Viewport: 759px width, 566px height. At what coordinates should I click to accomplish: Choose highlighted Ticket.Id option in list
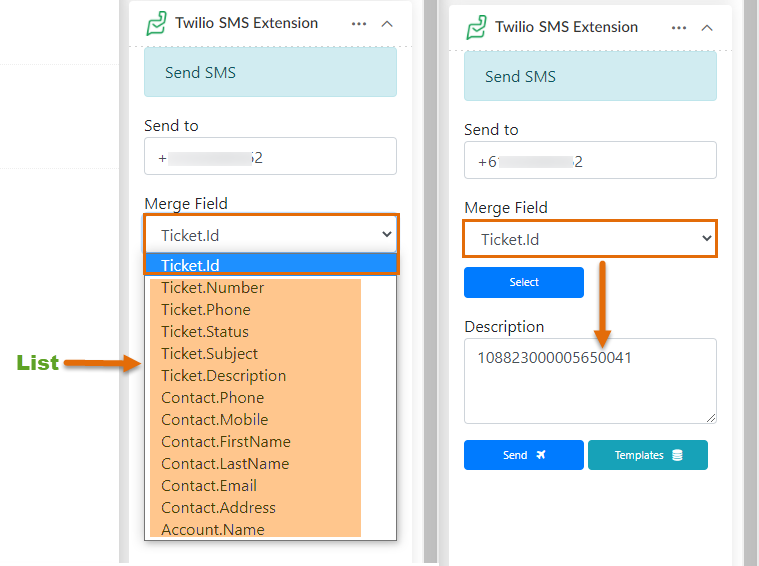pos(271,265)
